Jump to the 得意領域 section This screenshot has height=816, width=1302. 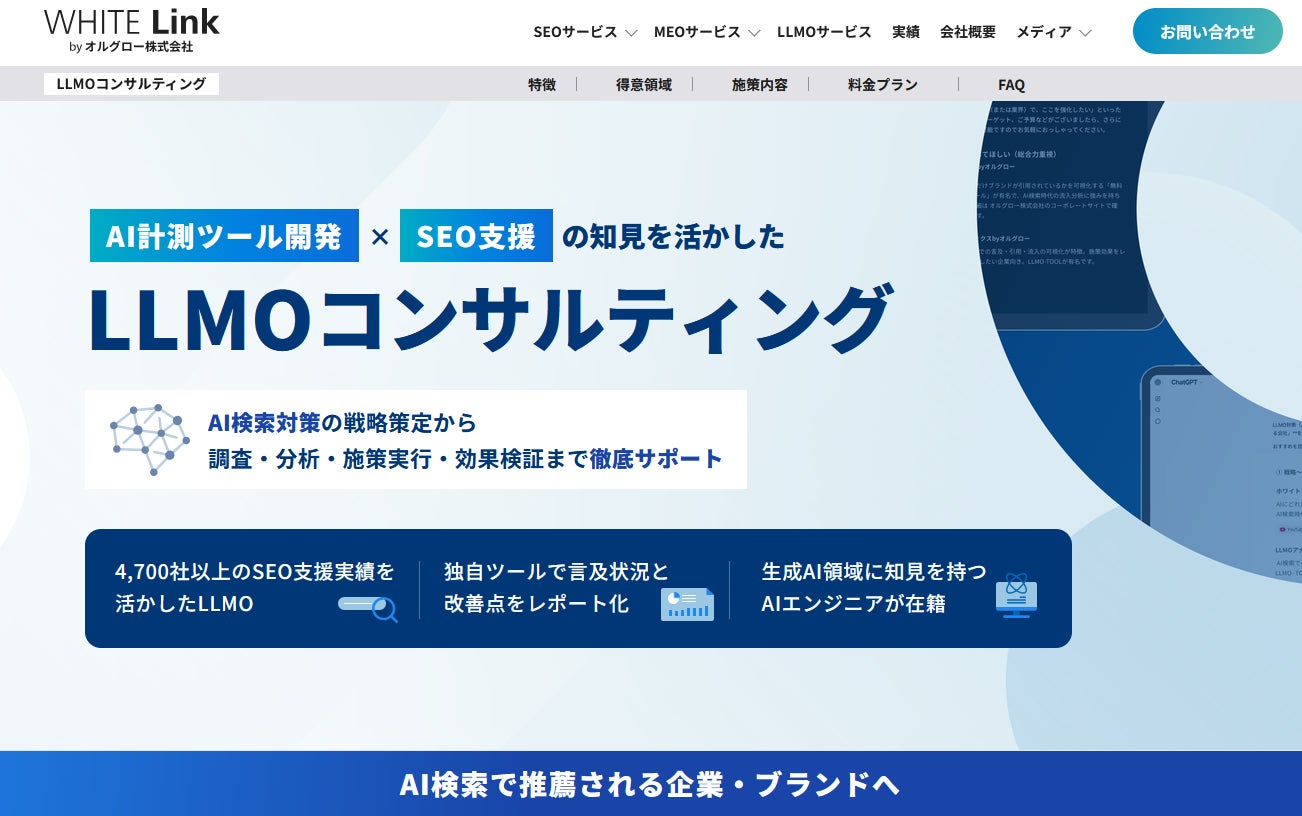click(644, 85)
